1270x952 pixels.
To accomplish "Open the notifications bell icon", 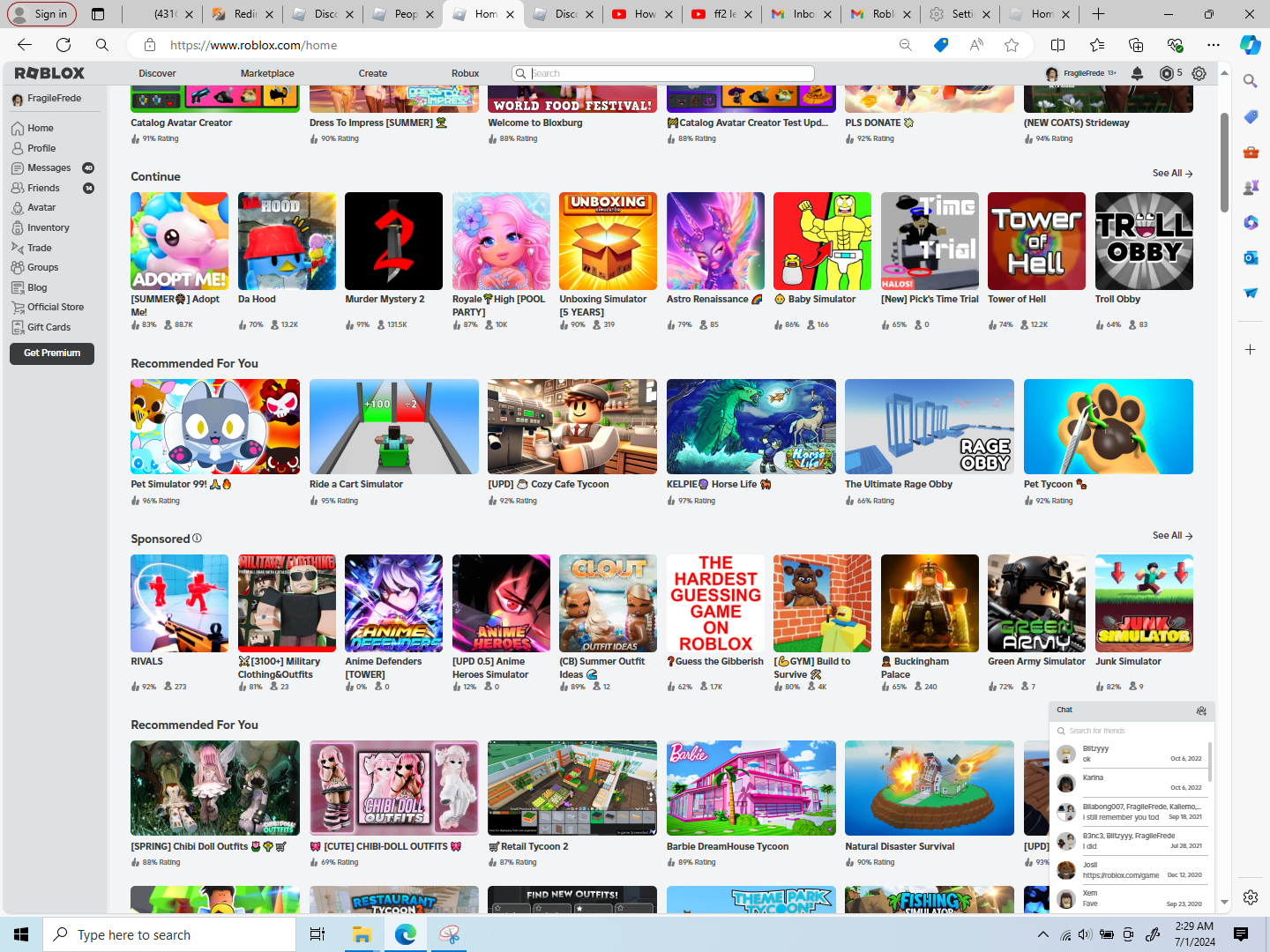I will pos(1138,73).
